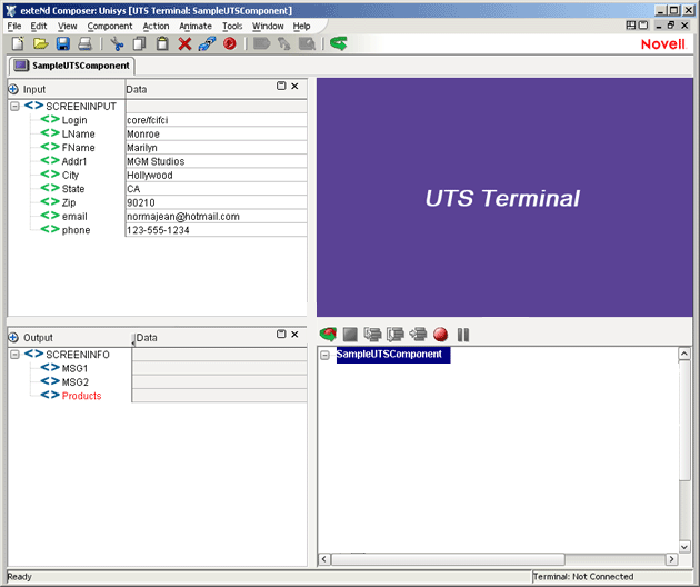Click the plus icon beside Output header
This screenshot has width=700, height=587.
pos(13,337)
